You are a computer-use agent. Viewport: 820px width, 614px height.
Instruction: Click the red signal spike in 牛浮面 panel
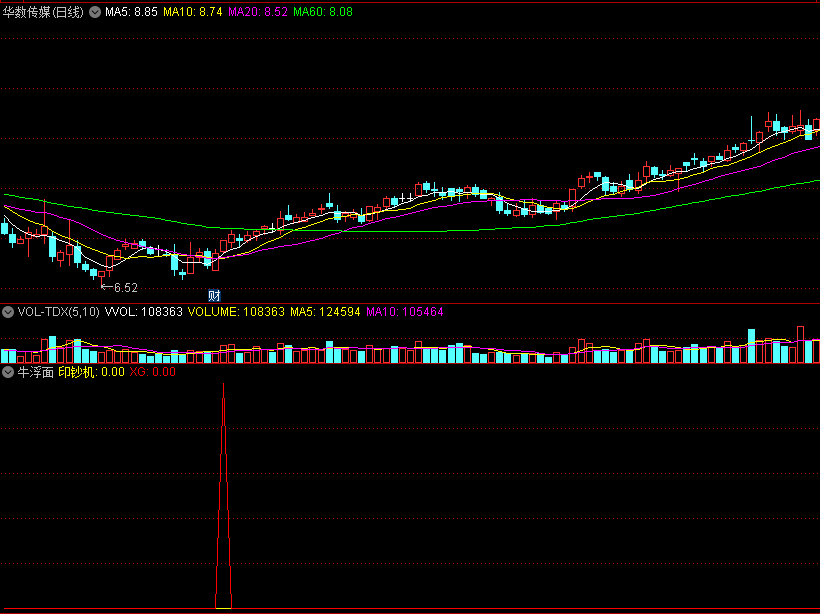pyautogui.click(x=223, y=496)
